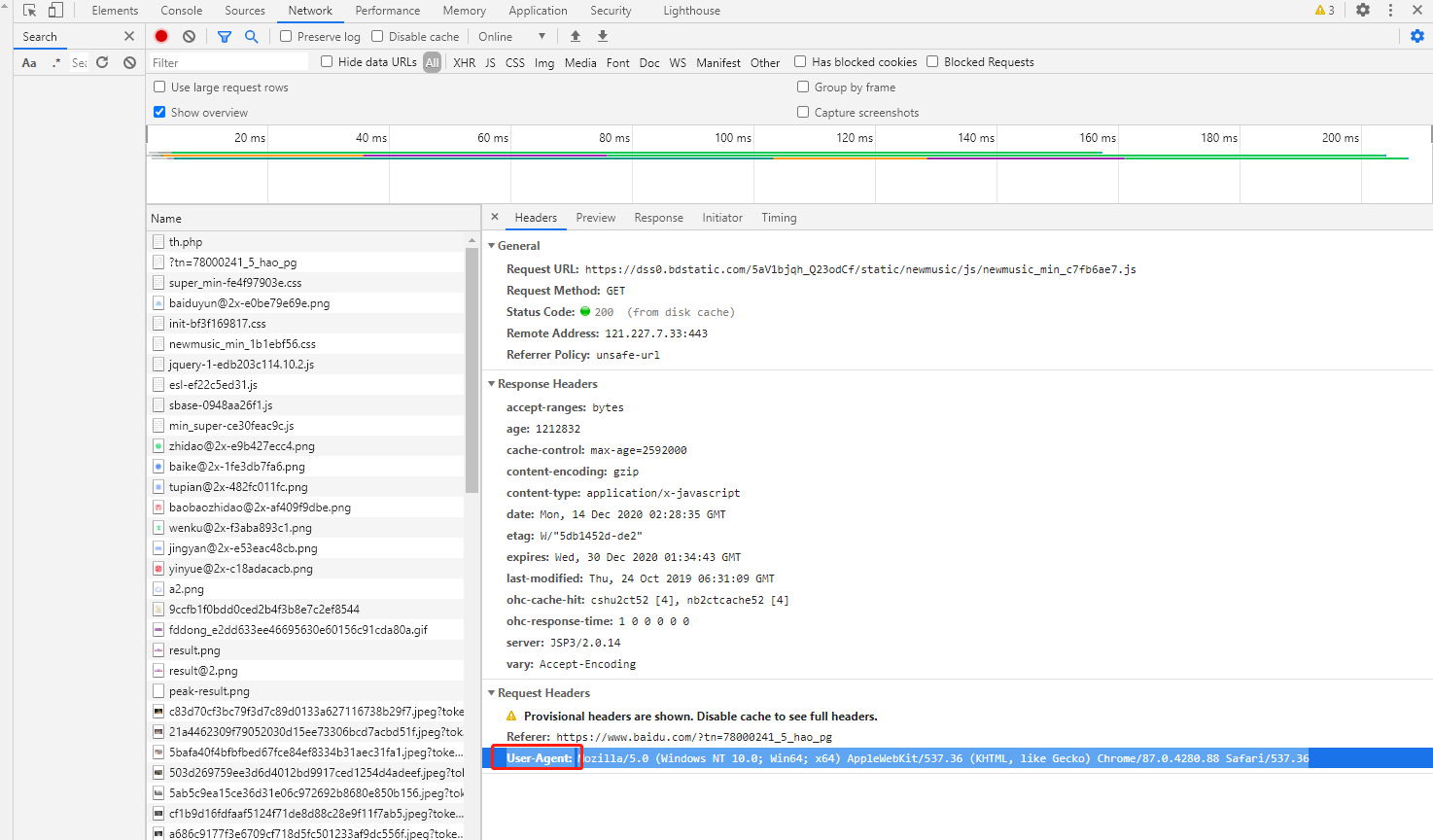1433x840 pixels.
Task: Enable the Disable cache checkbox
Action: 375,35
